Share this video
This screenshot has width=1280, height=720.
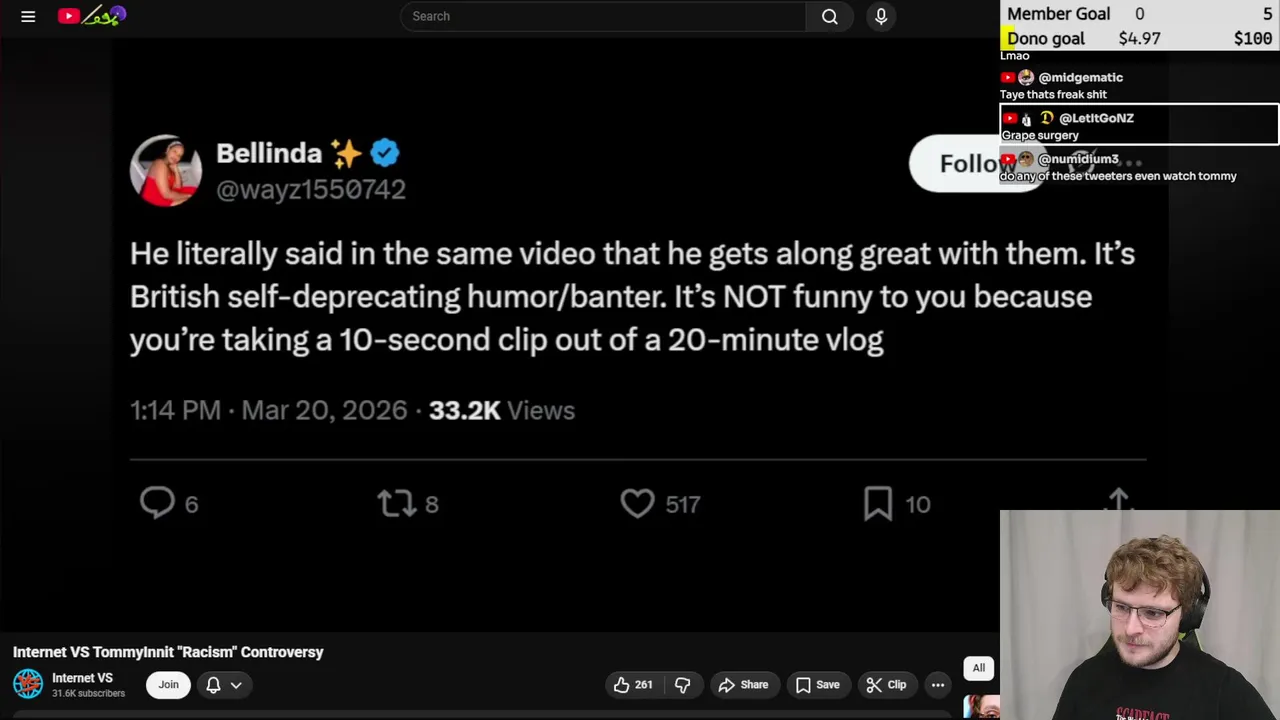coord(743,685)
